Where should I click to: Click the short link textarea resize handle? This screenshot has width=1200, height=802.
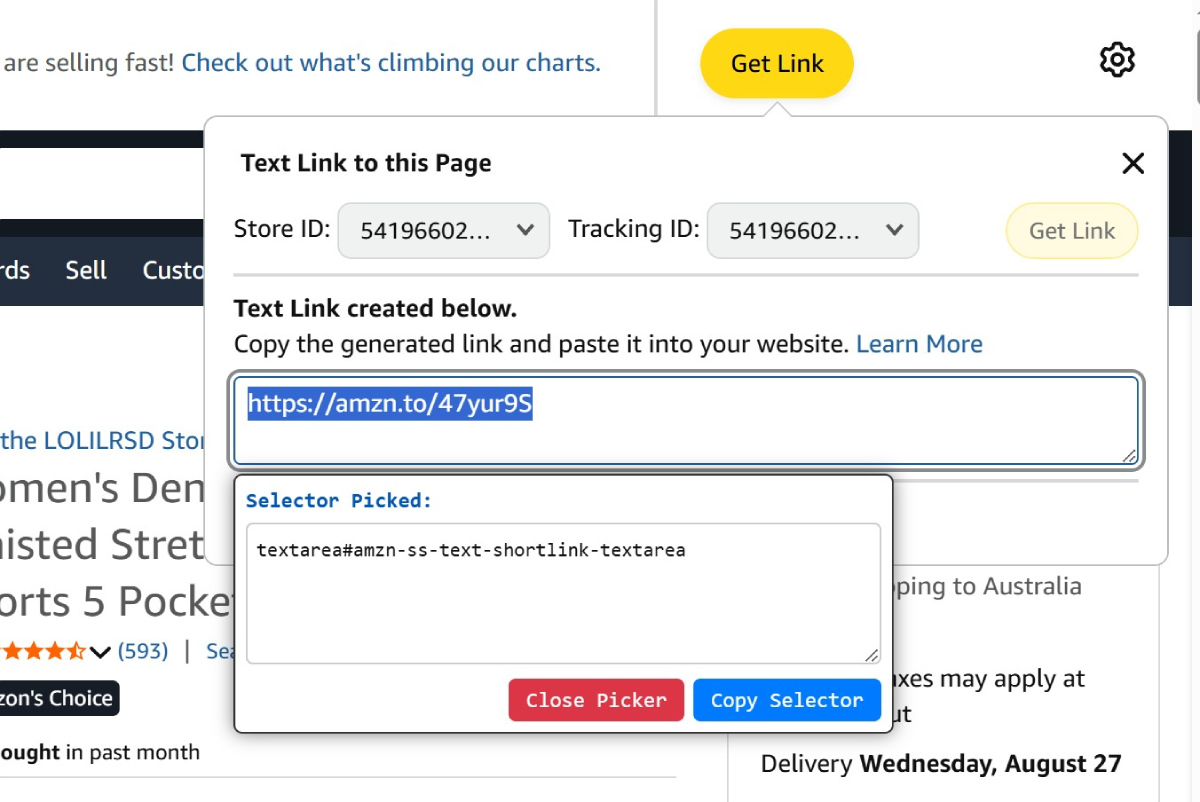tap(1129, 456)
